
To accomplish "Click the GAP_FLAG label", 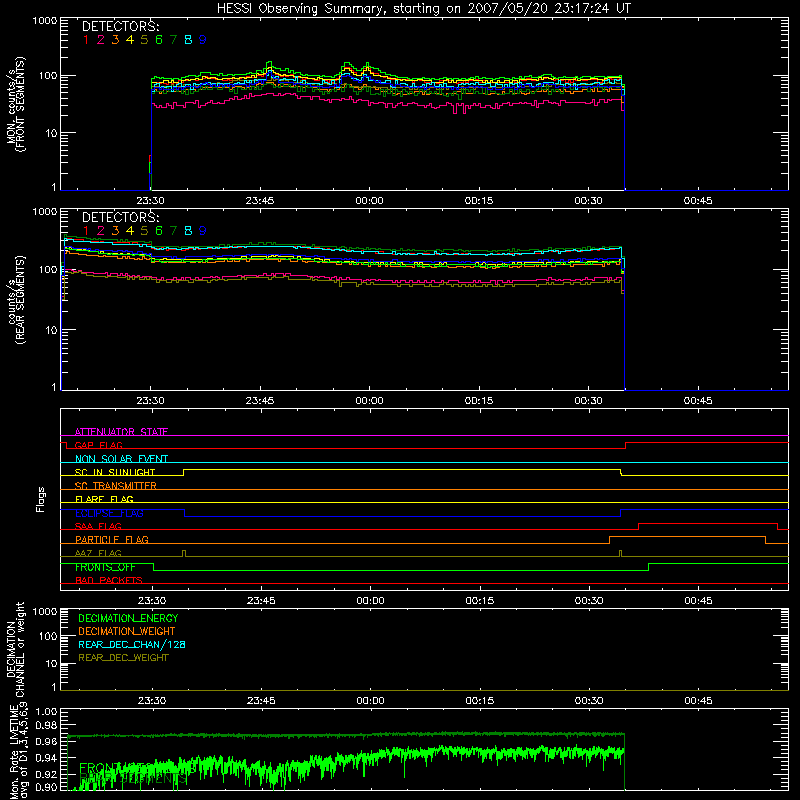I will [x=98, y=445].
